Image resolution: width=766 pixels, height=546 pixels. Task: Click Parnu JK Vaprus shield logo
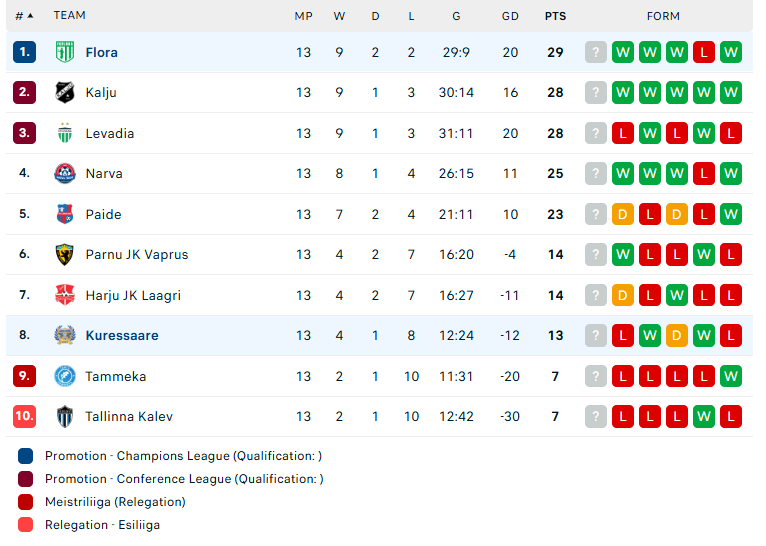click(64, 254)
